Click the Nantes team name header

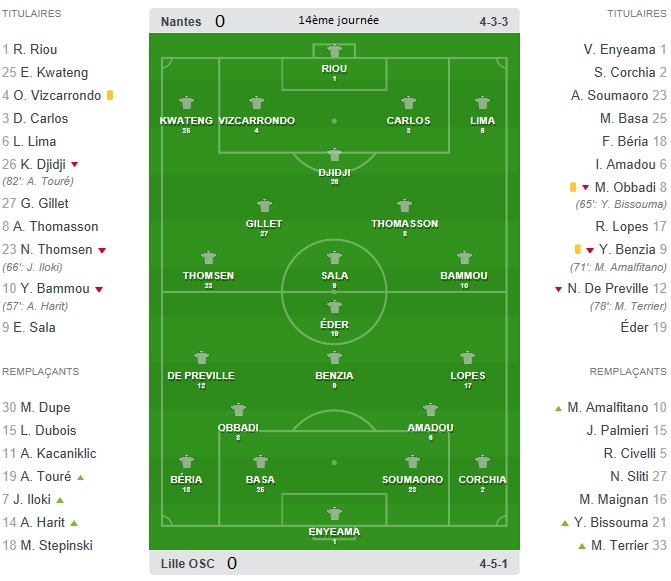click(x=181, y=21)
